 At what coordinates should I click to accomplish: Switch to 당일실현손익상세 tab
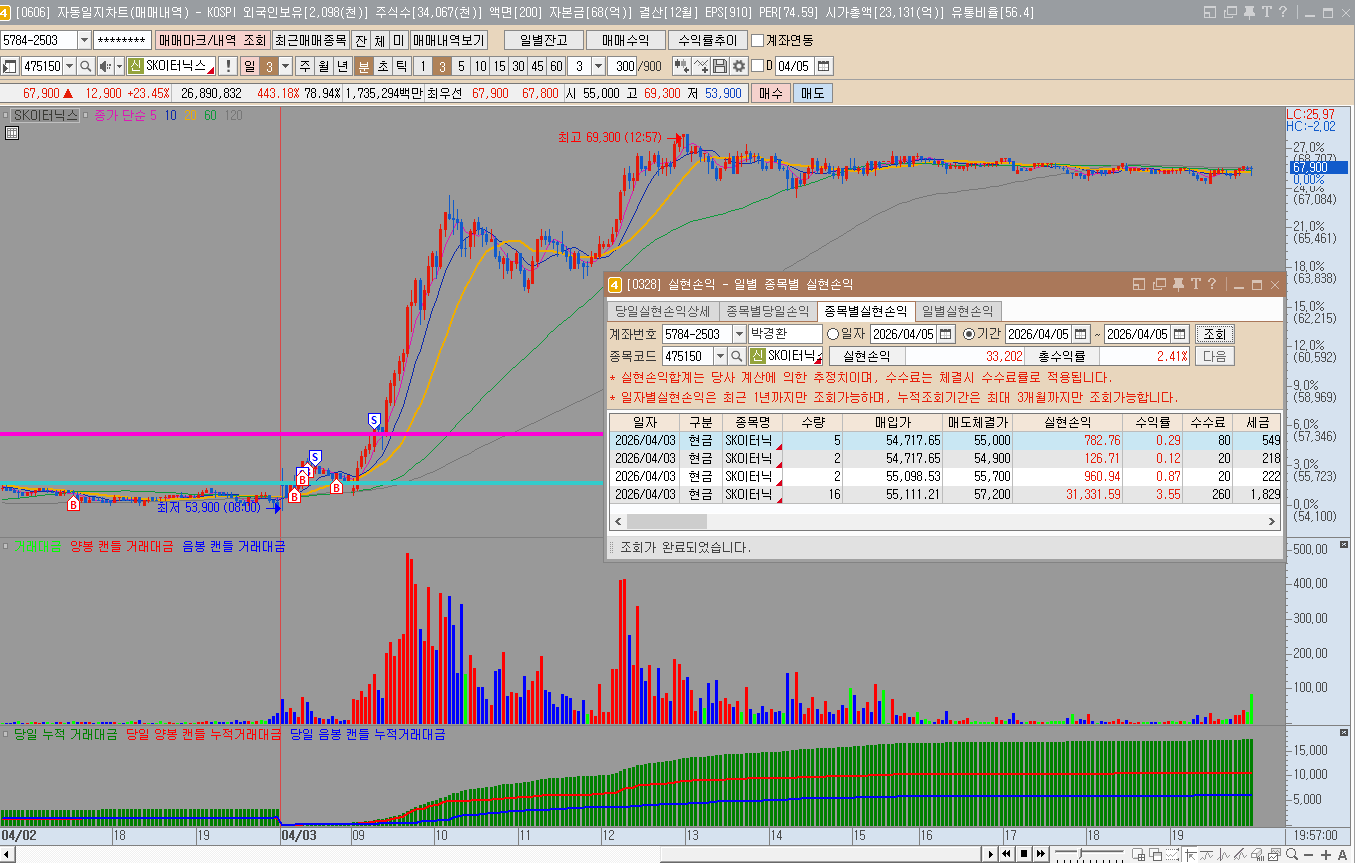pyautogui.click(x=663, y=311)
